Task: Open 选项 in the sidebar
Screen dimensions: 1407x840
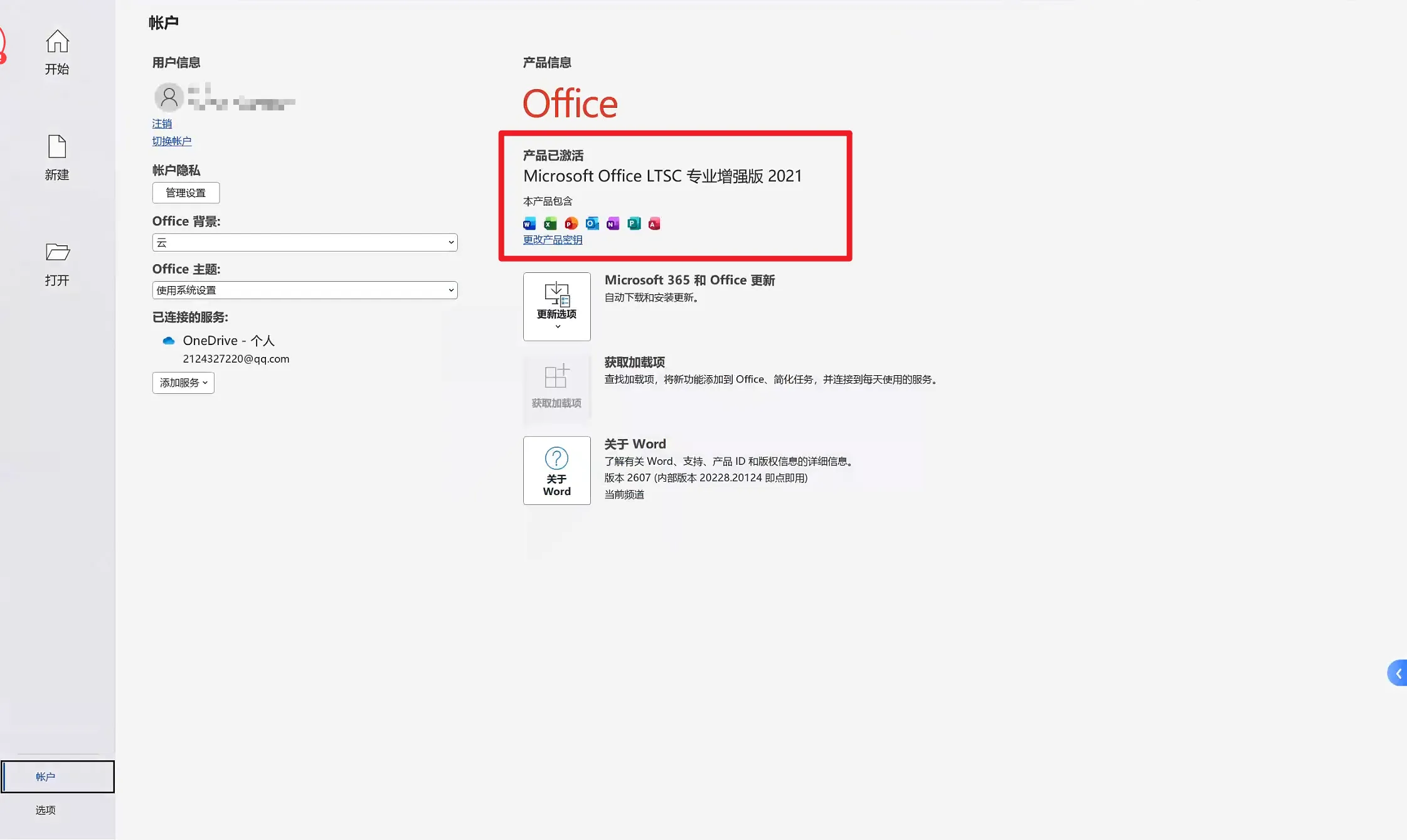Action: pyautogui.click(x=45, y=810)
